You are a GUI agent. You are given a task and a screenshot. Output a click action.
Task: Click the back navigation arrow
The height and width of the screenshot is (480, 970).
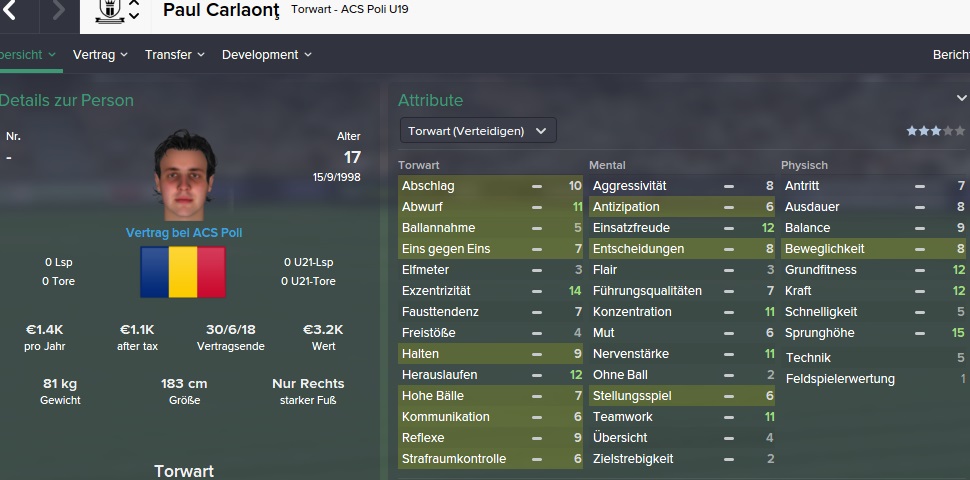point(10,11)
